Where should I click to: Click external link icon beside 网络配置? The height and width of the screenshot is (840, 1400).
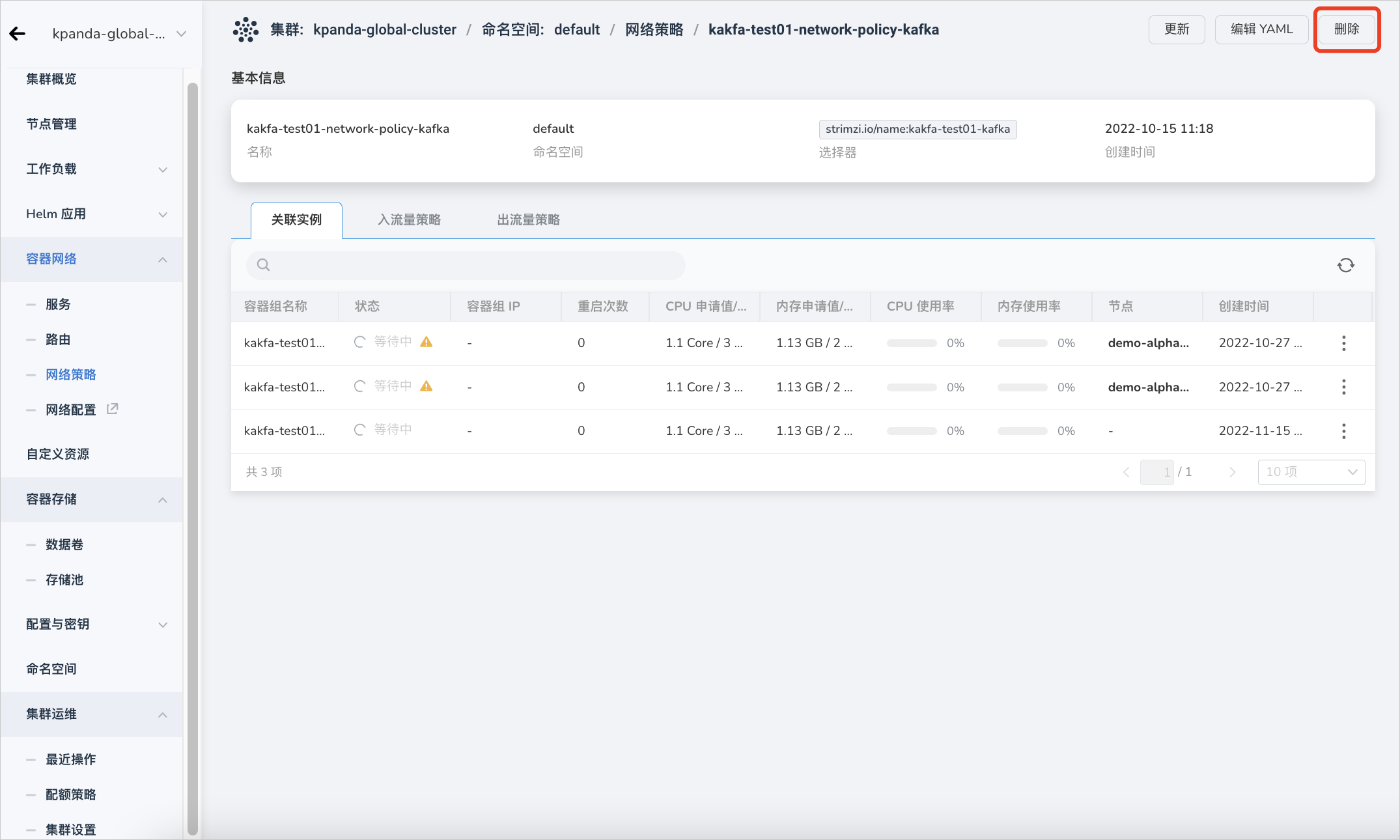point(112,408)
